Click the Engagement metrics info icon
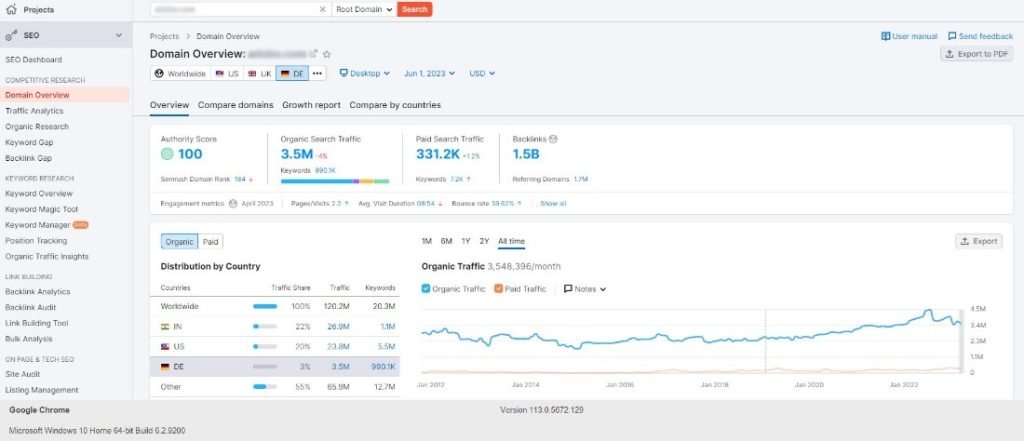 pyautogui.click(x=232, y=204)
